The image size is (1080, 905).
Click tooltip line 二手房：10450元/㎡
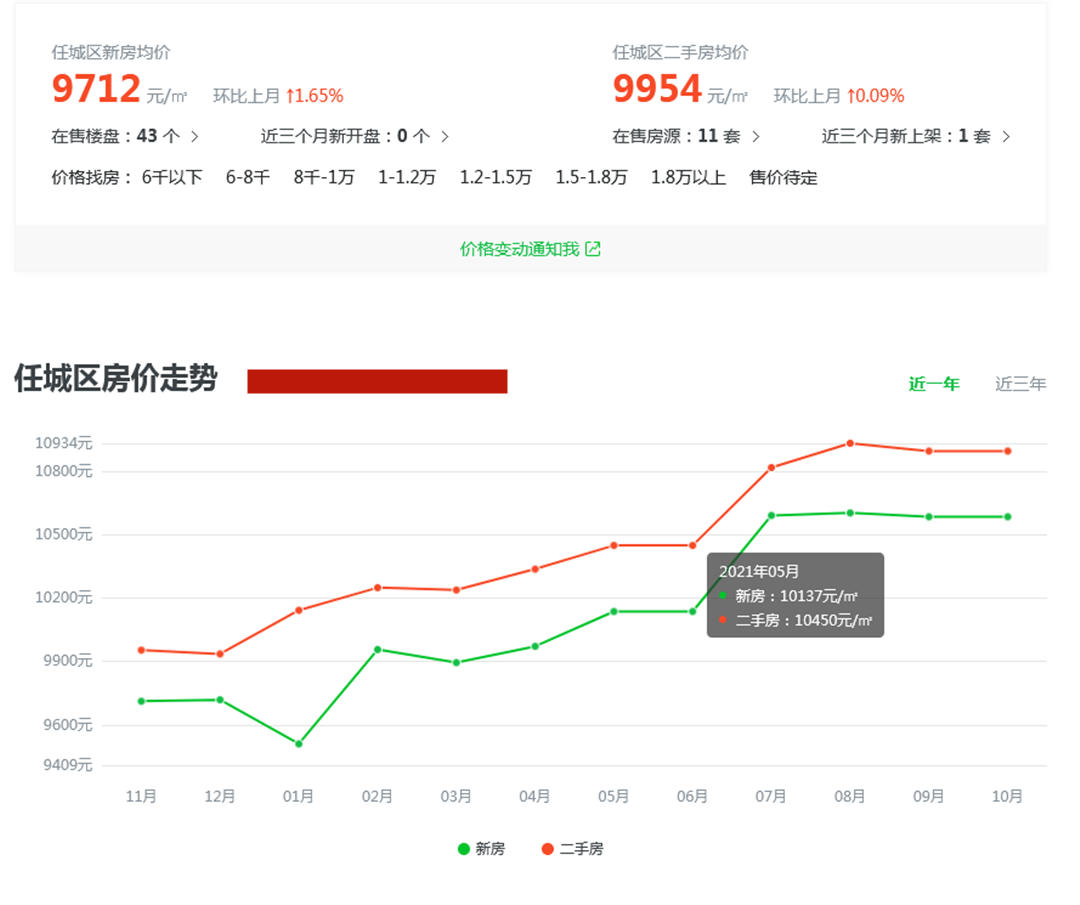[x=796, y=621]
